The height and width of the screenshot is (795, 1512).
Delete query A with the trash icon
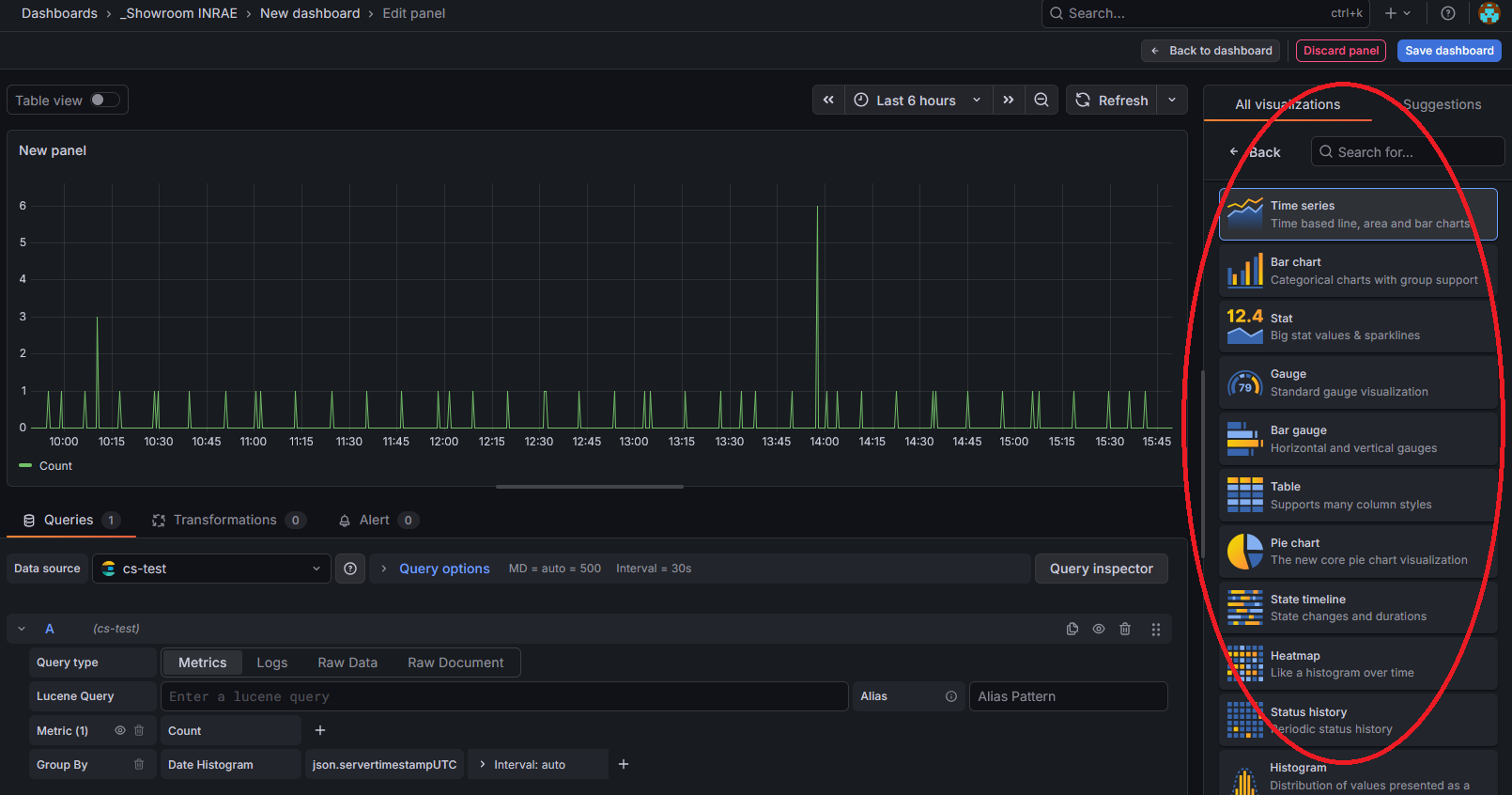click(1125, 629)
